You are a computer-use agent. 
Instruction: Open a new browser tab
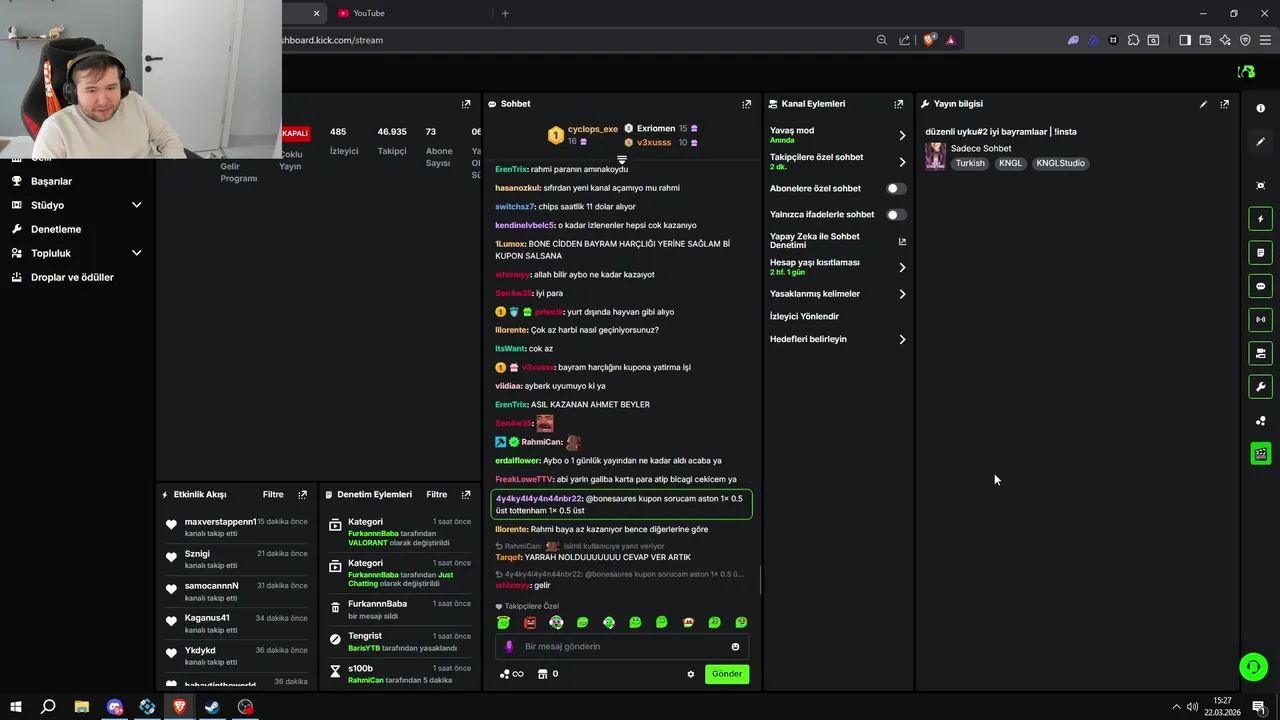click(x=505, y=13)
